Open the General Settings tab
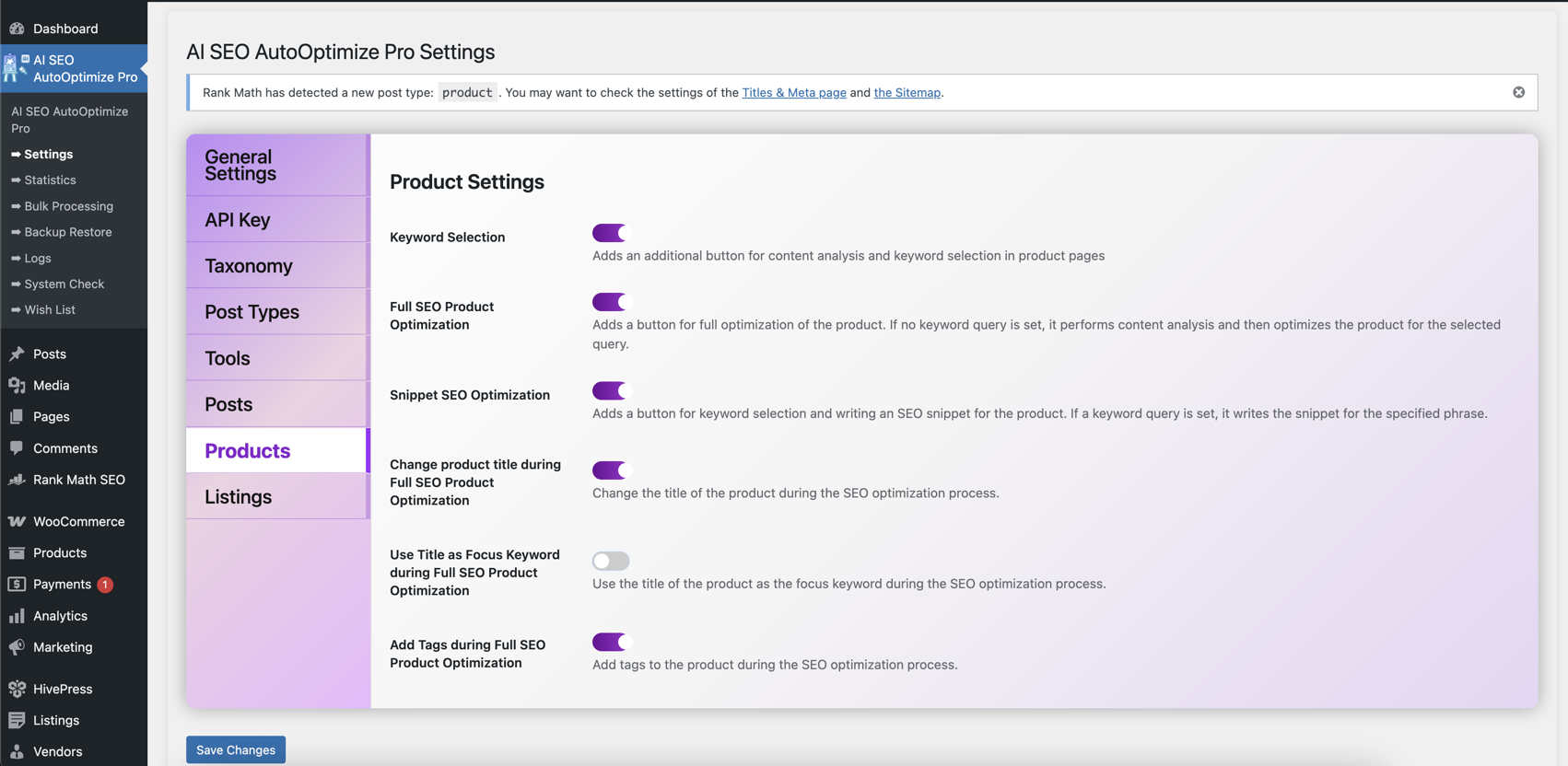1568x766 pixels. point(277,165)
